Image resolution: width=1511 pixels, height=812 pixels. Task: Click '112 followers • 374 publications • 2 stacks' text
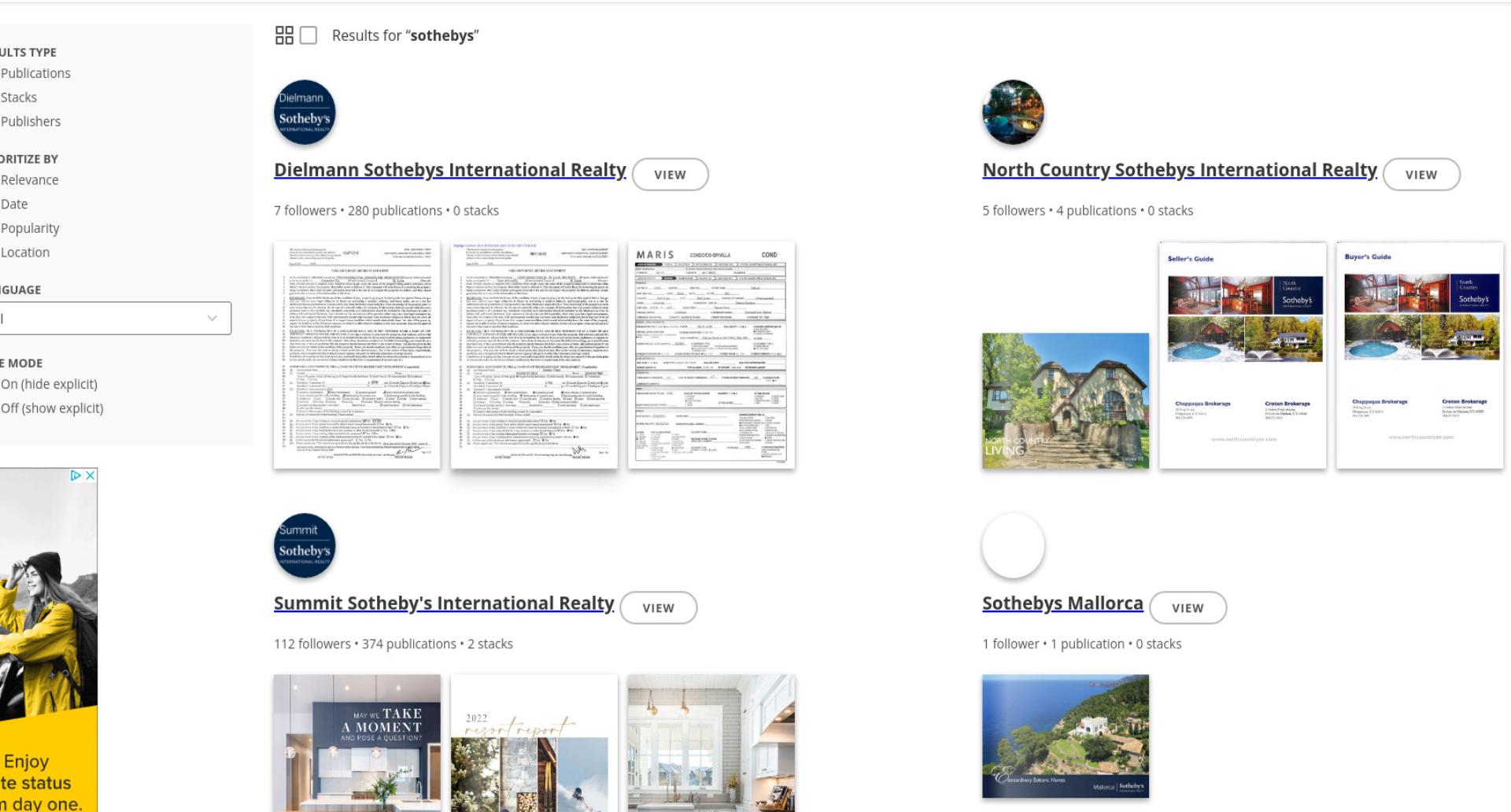(x=393, y=644)
